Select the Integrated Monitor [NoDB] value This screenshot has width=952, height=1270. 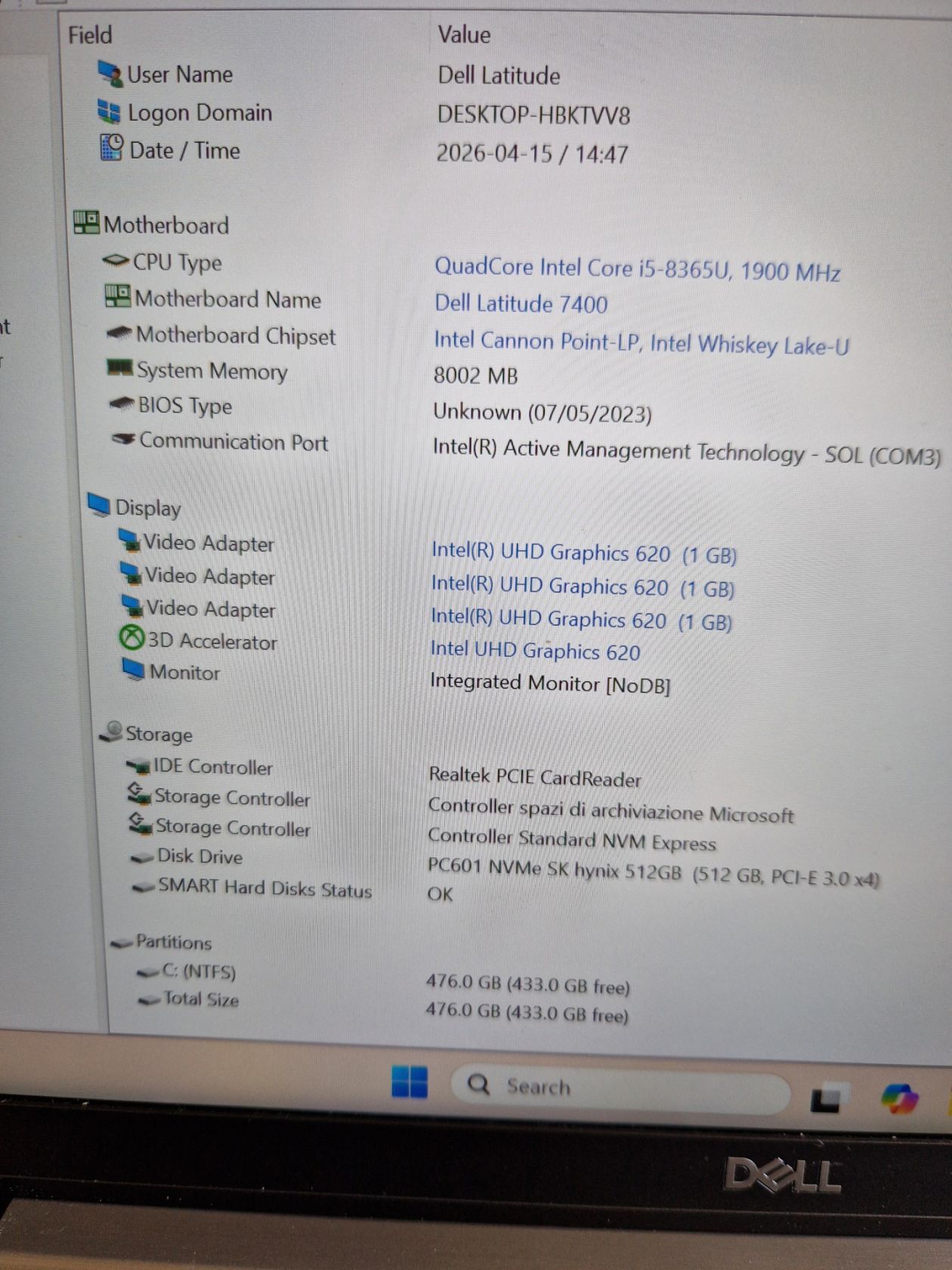click(x=549, y=683)
